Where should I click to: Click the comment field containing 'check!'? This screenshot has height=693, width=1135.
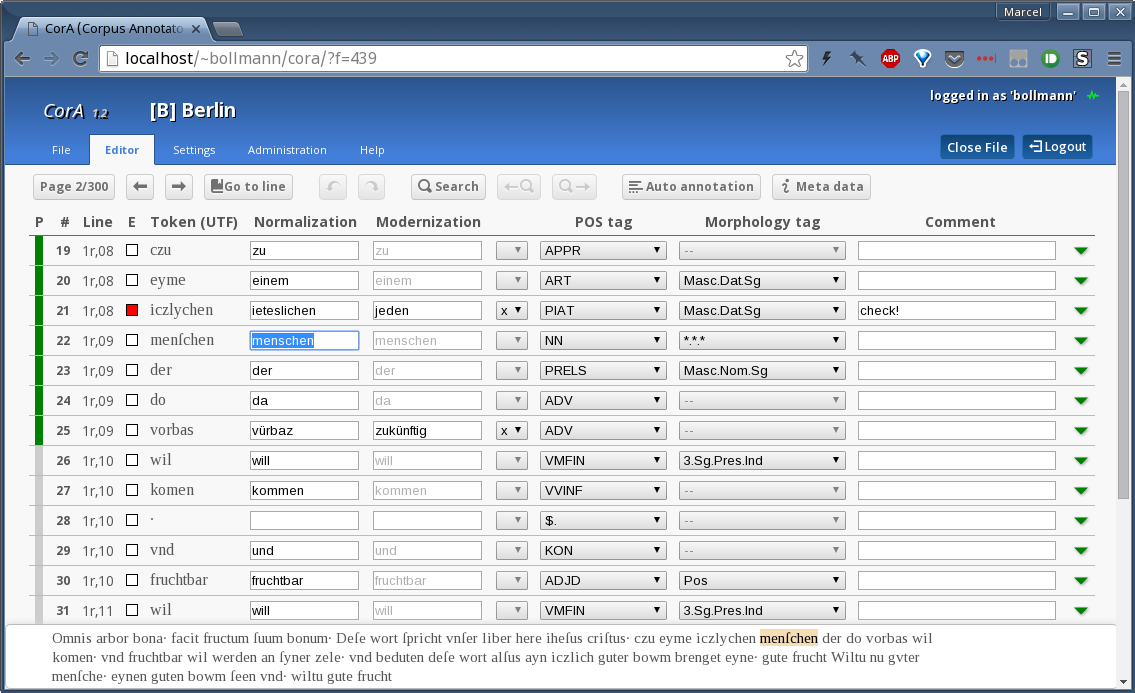(x=956, y=311)
